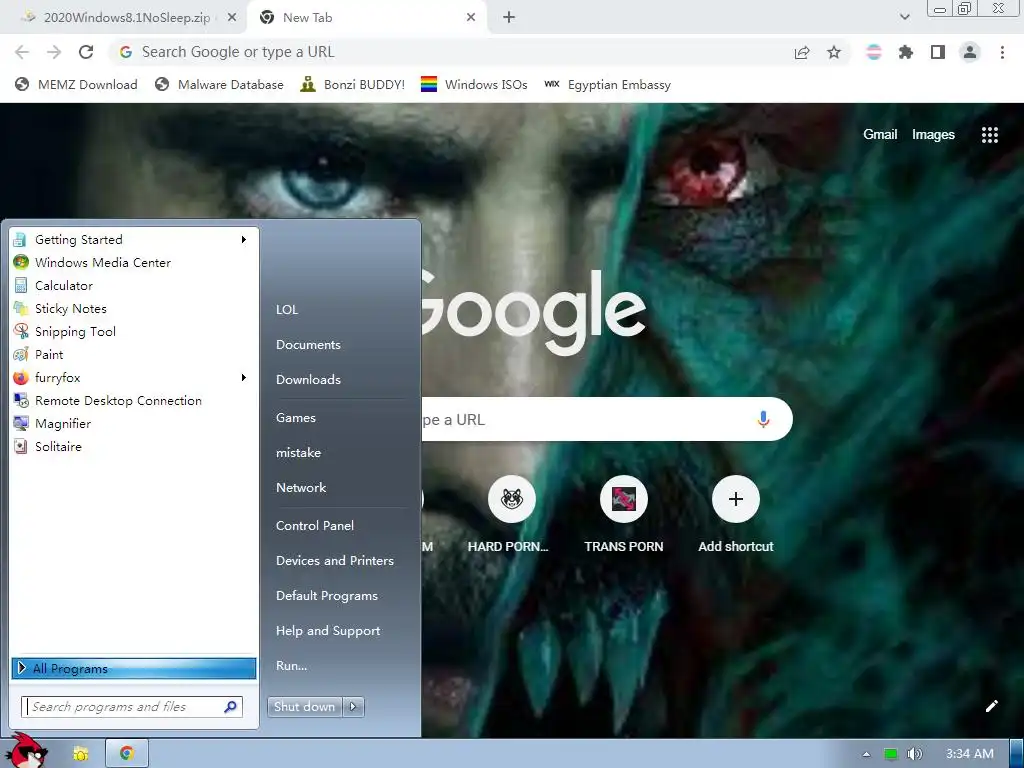Go forward with Chrome's forward arrow
This screenshot has width=1024, height=768.
click(x=54, y=52)
